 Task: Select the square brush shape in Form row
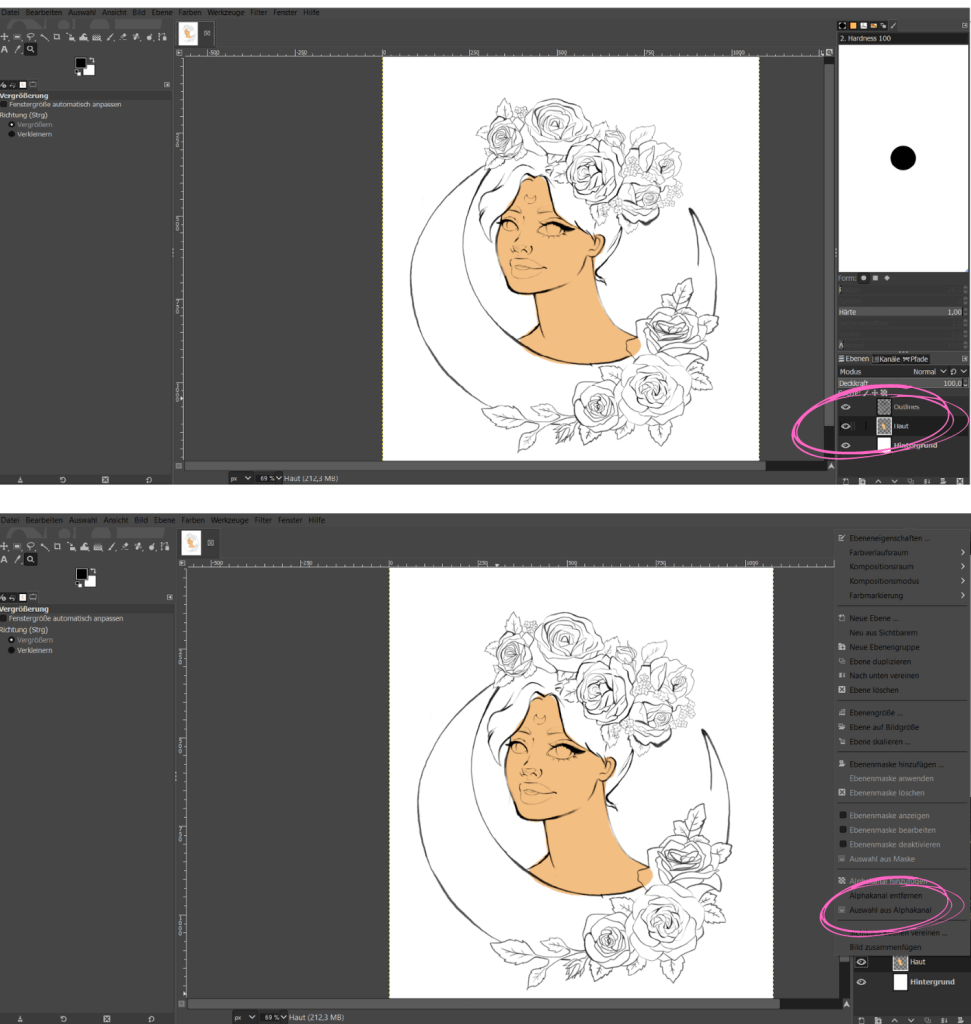coord(876,278)
